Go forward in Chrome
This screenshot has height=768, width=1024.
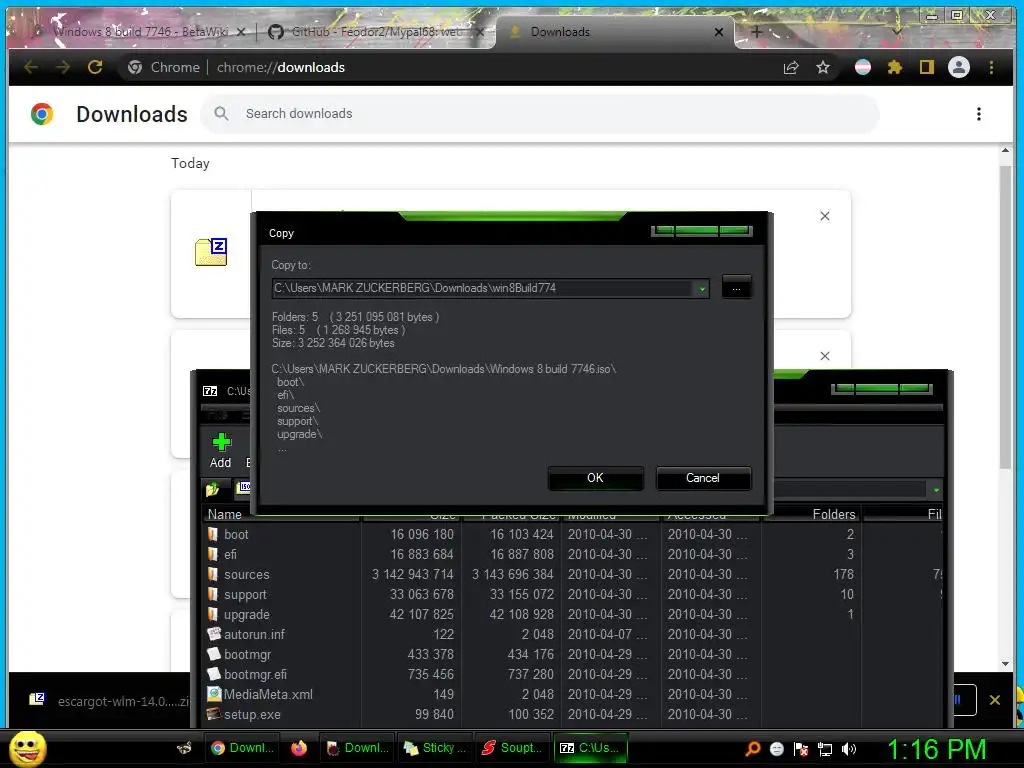pos(63,67)
